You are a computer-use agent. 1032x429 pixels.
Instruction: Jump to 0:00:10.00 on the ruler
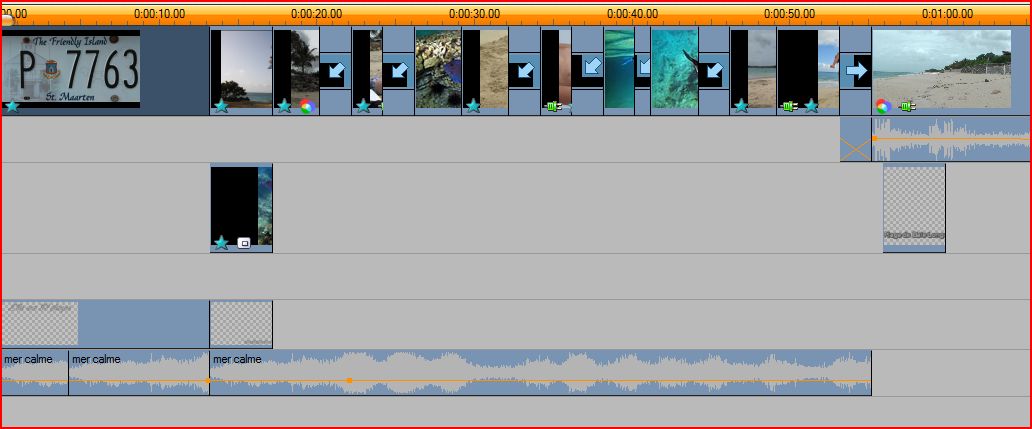[x=159, y=13]
